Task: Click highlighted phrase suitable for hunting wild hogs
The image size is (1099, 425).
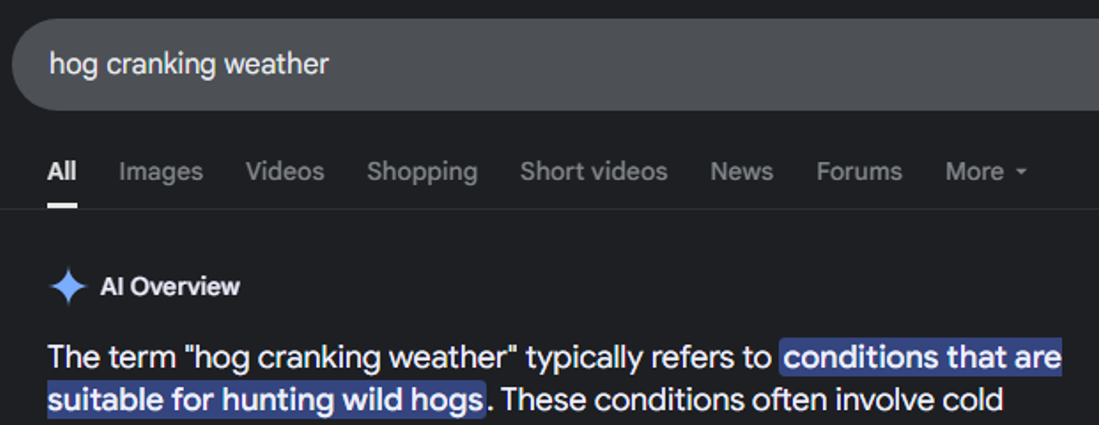Action: tap(266, 400)
